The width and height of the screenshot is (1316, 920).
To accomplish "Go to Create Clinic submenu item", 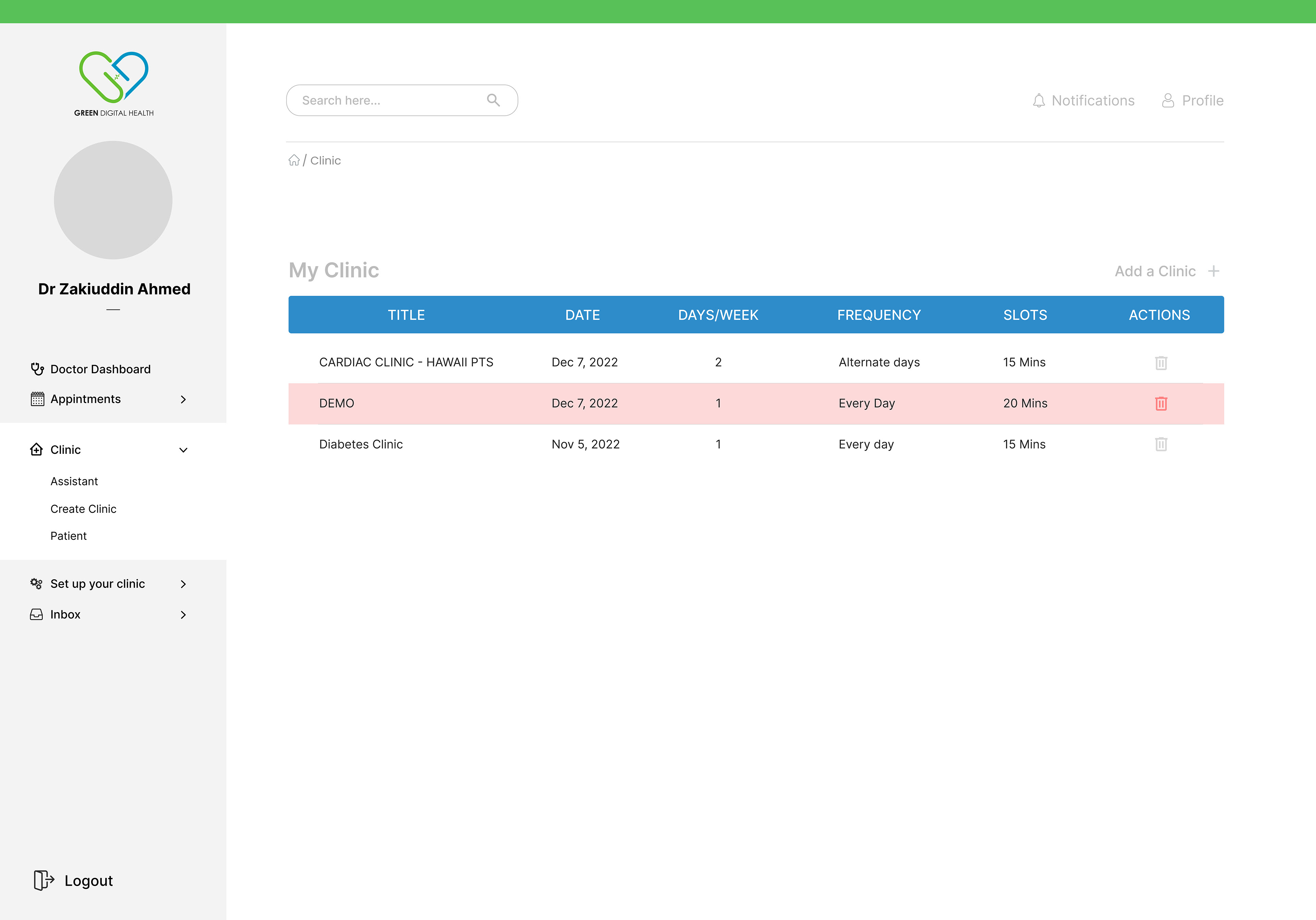I will (83, 509).
